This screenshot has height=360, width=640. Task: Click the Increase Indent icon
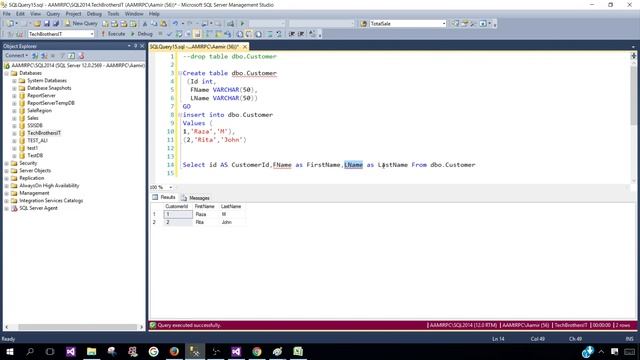[301, 34]
